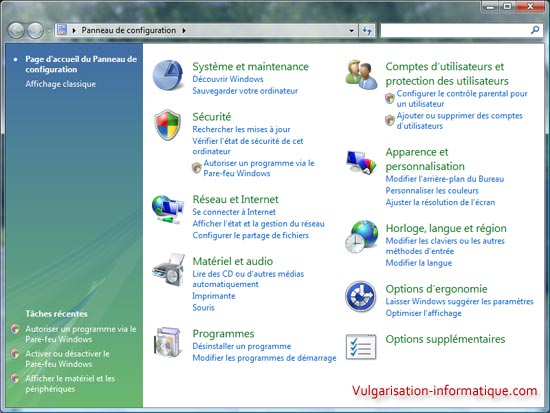Open Système et maintenance heading
This screenshot has height=413, width=550.
coord(250,66)
